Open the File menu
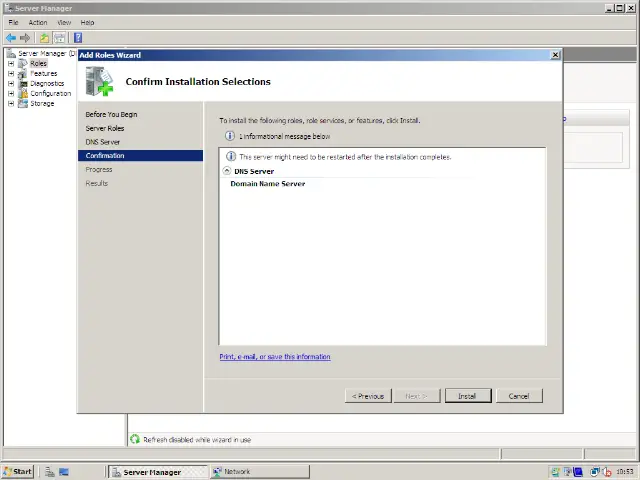Viewport: 640px width, 480px height. point(13,22)
